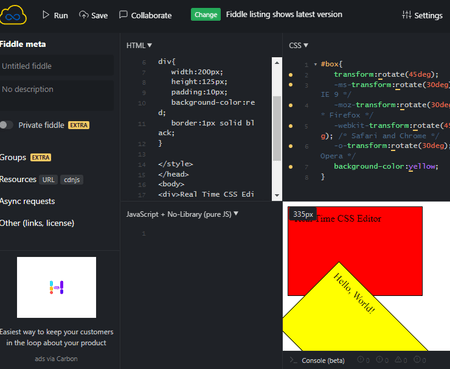Click the URL resources button
The width and height of the screenshot is (450, 369).
[x=48, y=180]
